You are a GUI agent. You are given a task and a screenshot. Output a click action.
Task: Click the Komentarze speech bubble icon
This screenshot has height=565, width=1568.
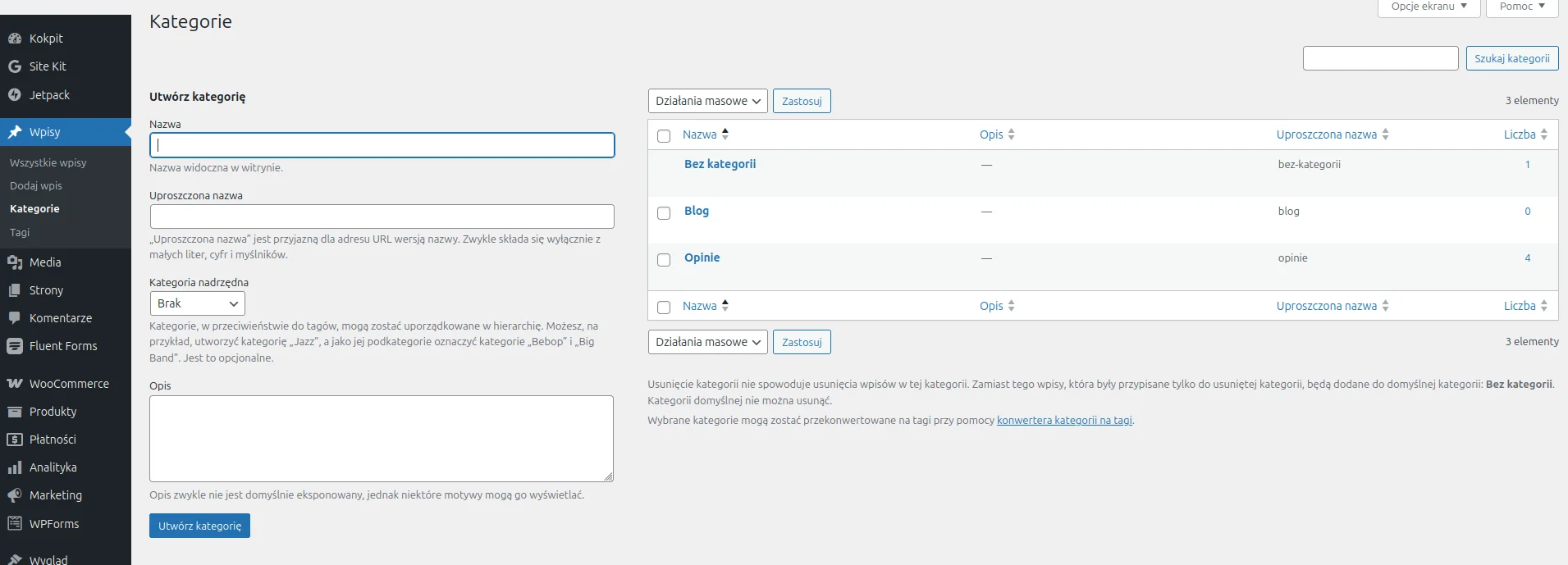15,318
